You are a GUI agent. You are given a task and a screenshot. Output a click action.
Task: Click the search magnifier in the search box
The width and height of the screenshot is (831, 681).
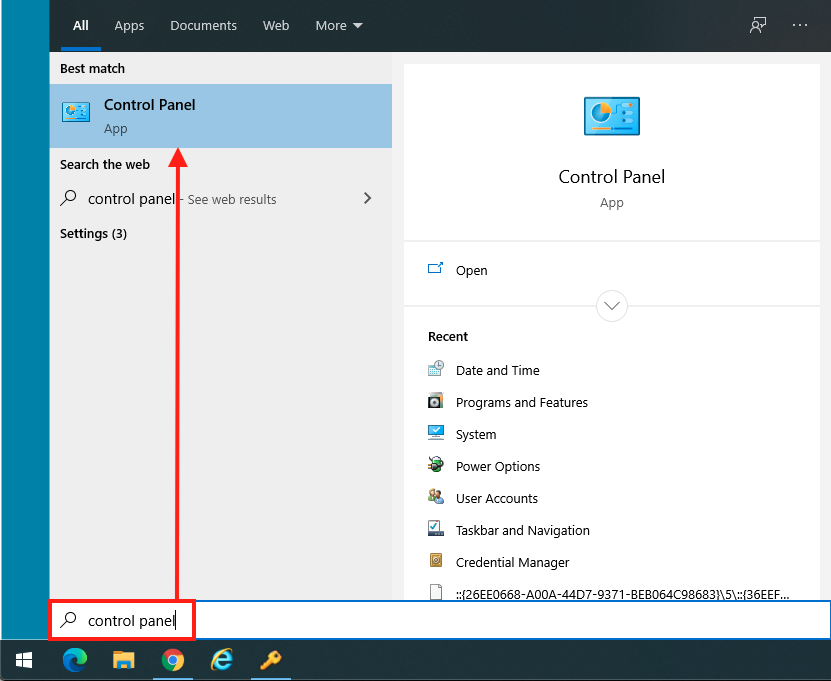pos(68,620)
